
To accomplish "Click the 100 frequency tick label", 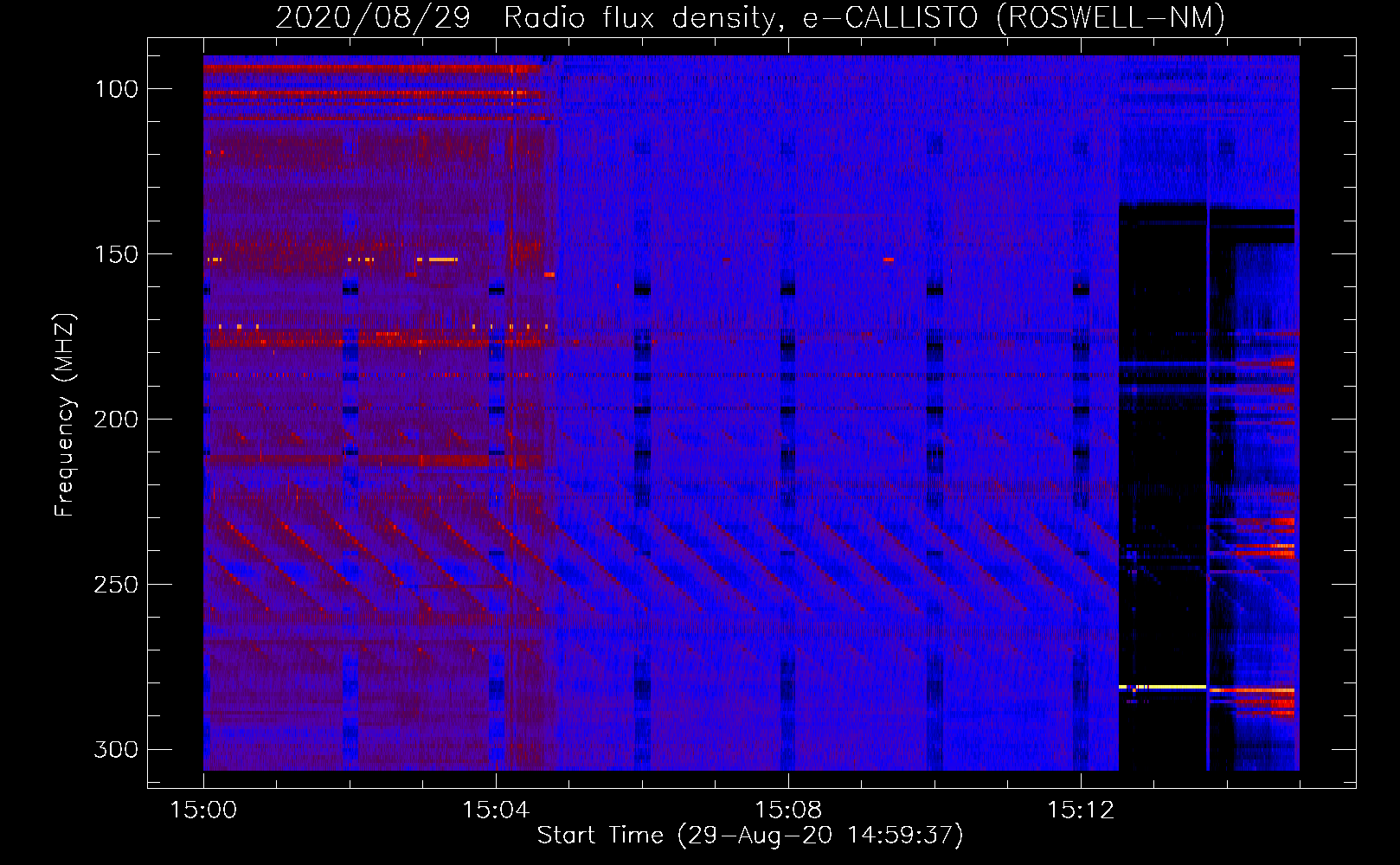I will (x=116, y=89).
